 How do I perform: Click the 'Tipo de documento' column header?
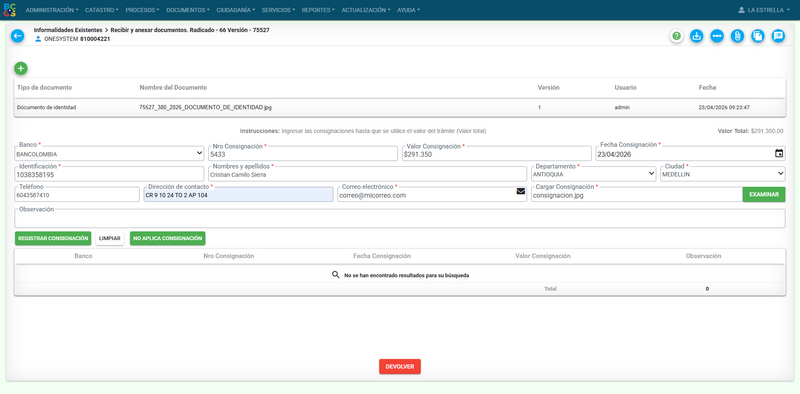pyautogui.click(x=44, y=88)
